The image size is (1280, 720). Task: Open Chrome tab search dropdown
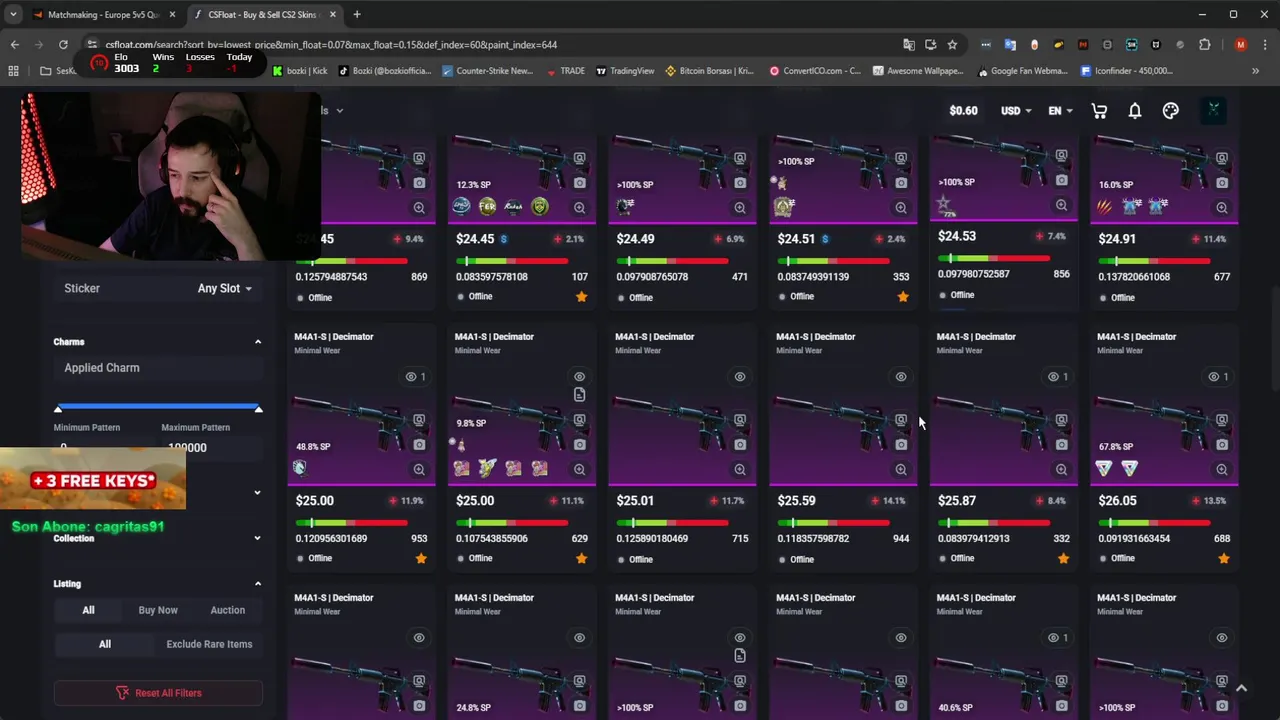tap(13, 14)
